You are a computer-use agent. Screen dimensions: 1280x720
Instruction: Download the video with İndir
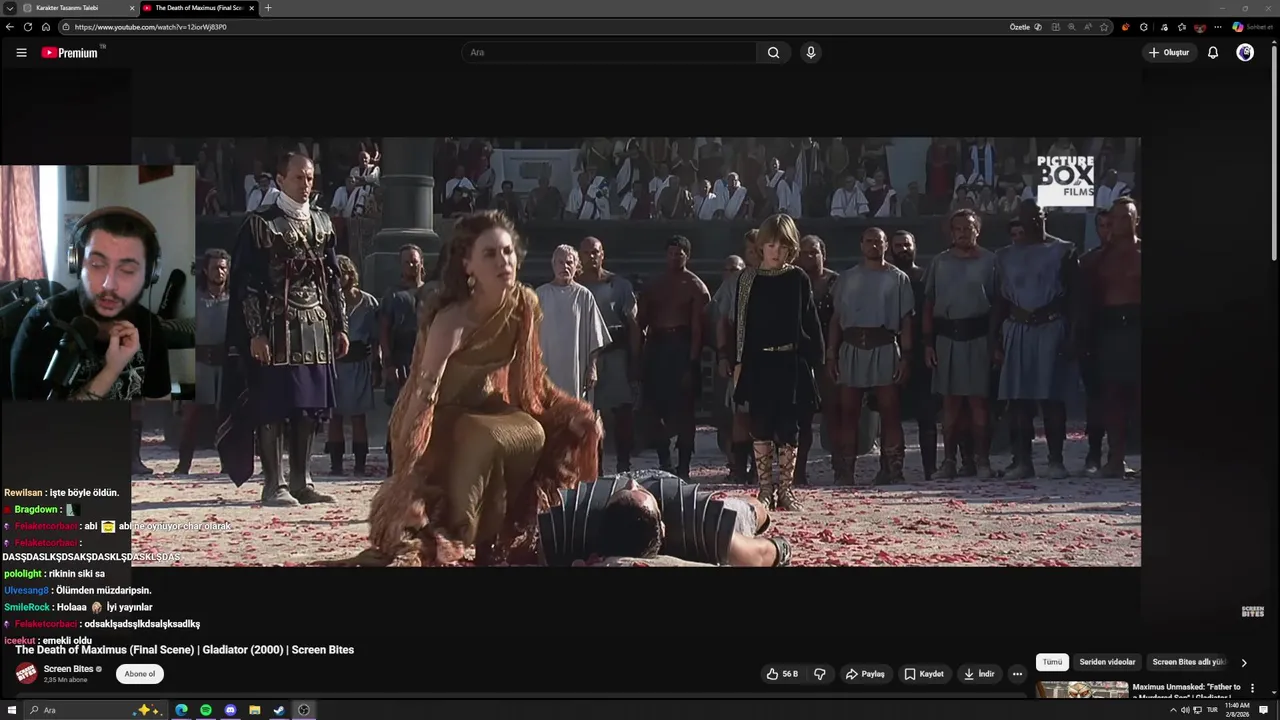(x=979, y=674)
